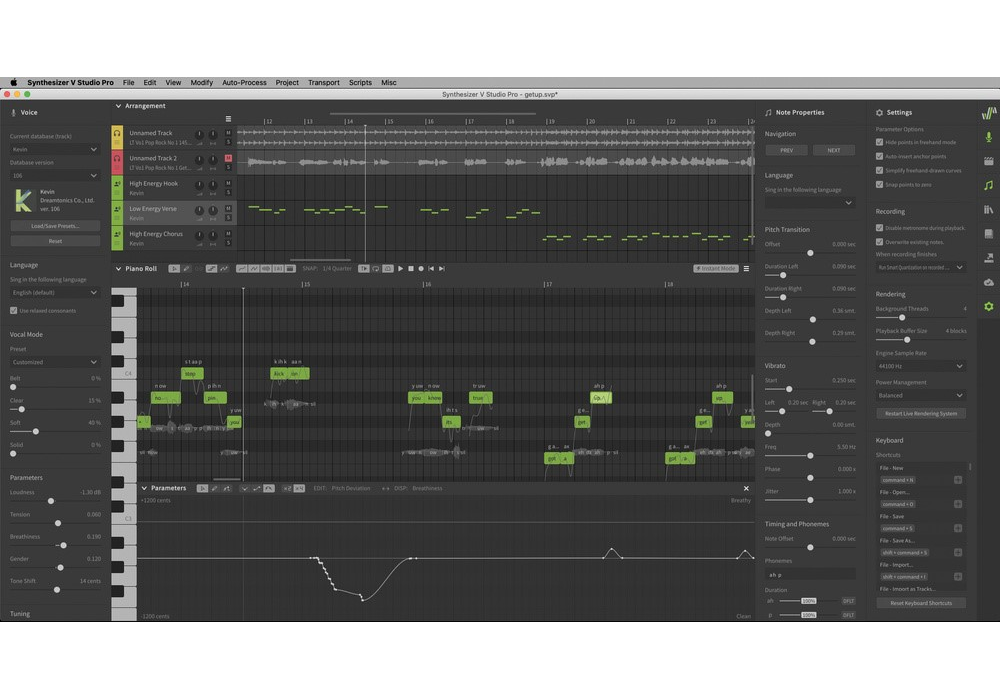Screen dimensions: 1000x700
Task: Jump to the beginning with skip-back button
Action: tap(431, 268)
